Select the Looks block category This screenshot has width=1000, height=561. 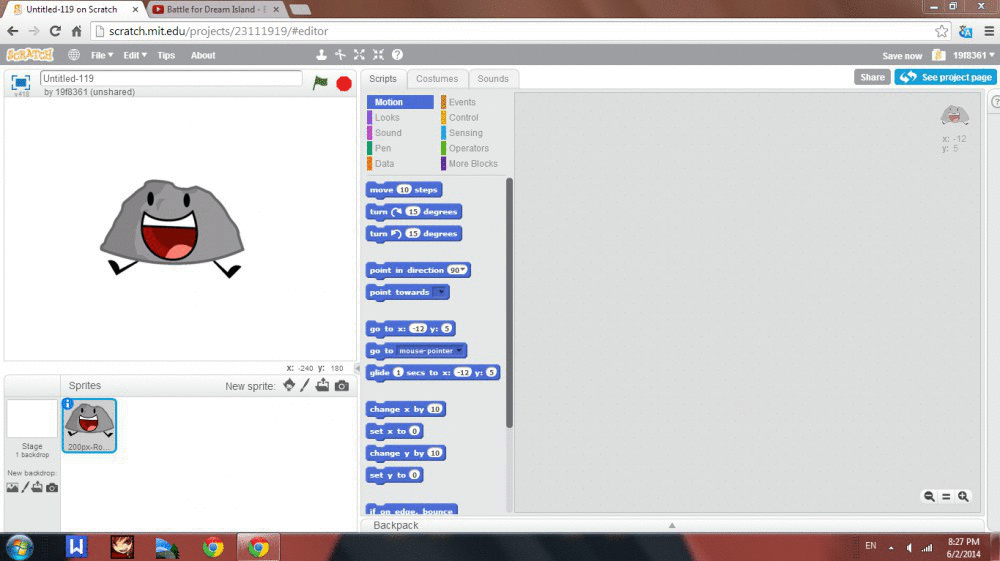click(387, 118)
